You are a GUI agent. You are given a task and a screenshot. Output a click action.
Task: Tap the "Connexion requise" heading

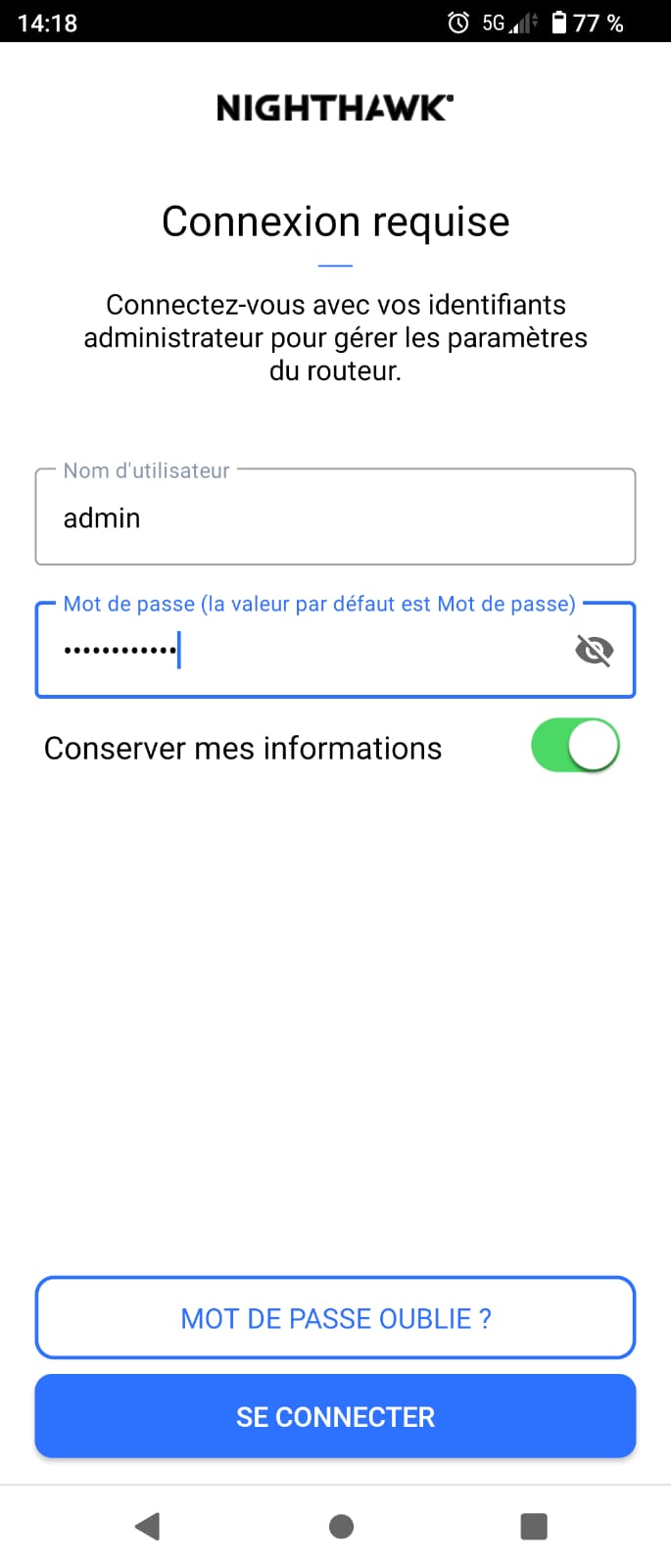335,222
